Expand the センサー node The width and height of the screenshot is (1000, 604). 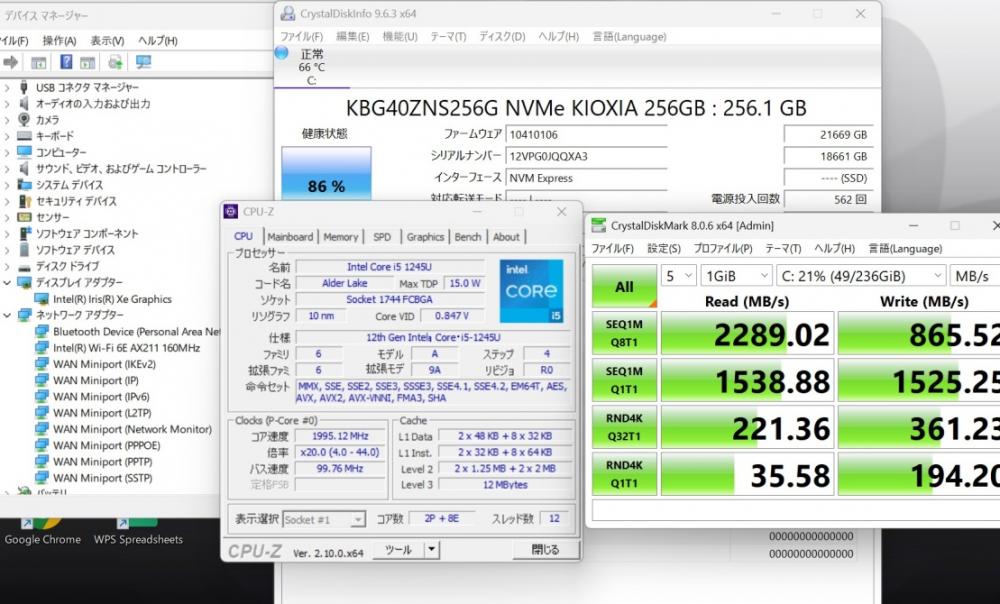(x=7, y=217)
